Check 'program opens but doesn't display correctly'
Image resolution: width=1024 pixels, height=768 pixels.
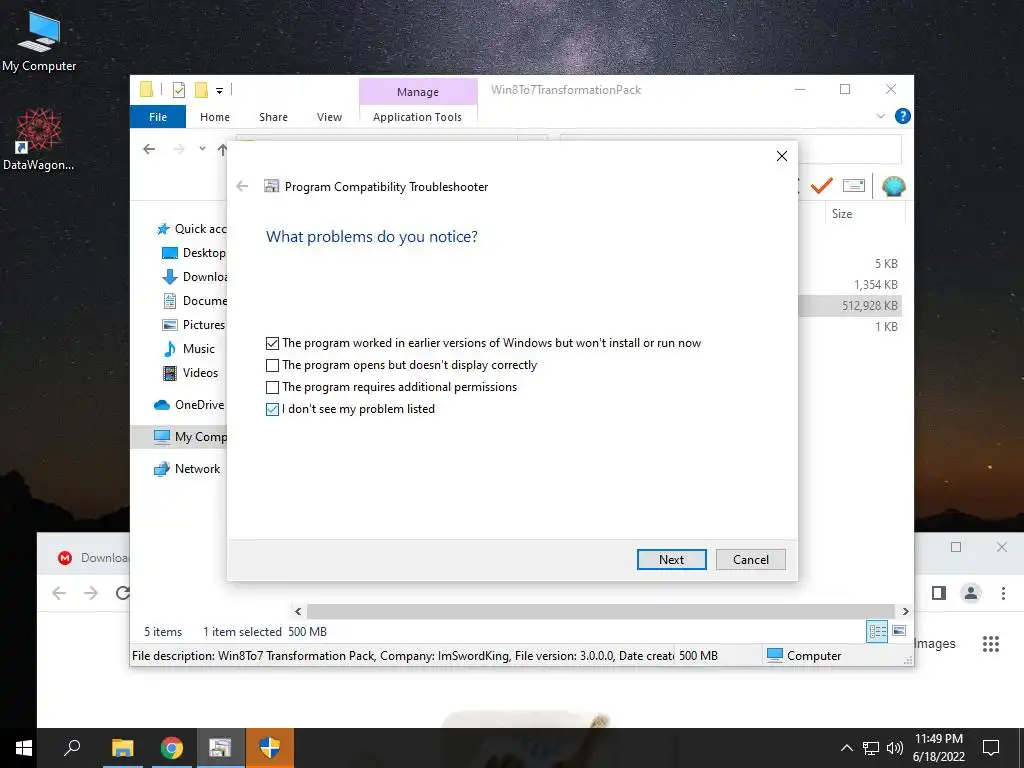(x=272, y=365)
